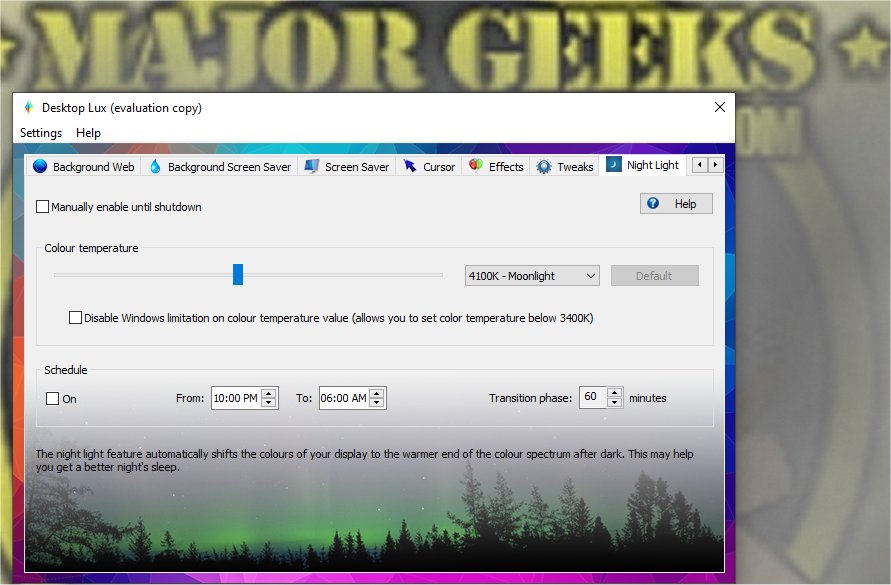Viewport: 891px width, 585px height.
Task: Decrease Transition phase minutes with down arrow
Action: 614,402
